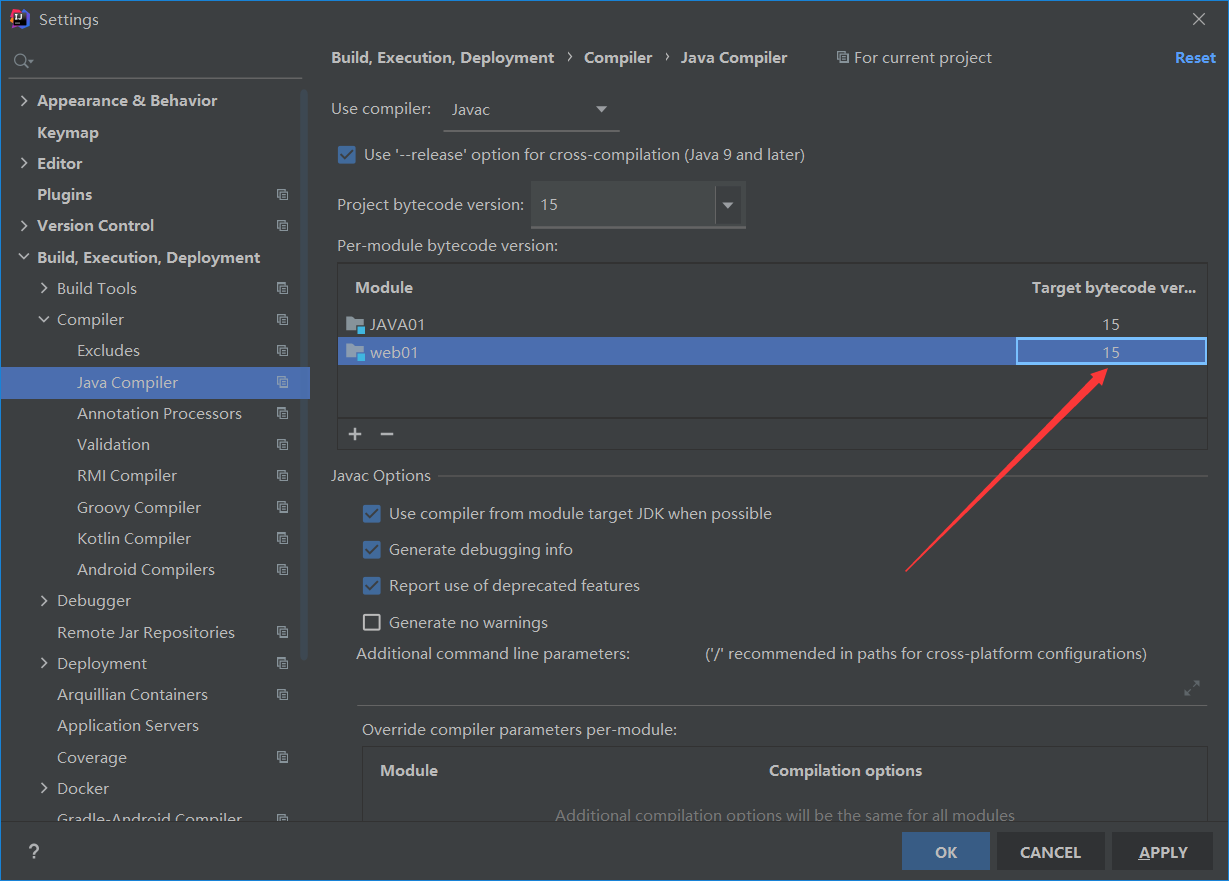Click the project-level icon beside Kotlin Compiler
This screenshot has height=881, width=1229.
[283, 539]
